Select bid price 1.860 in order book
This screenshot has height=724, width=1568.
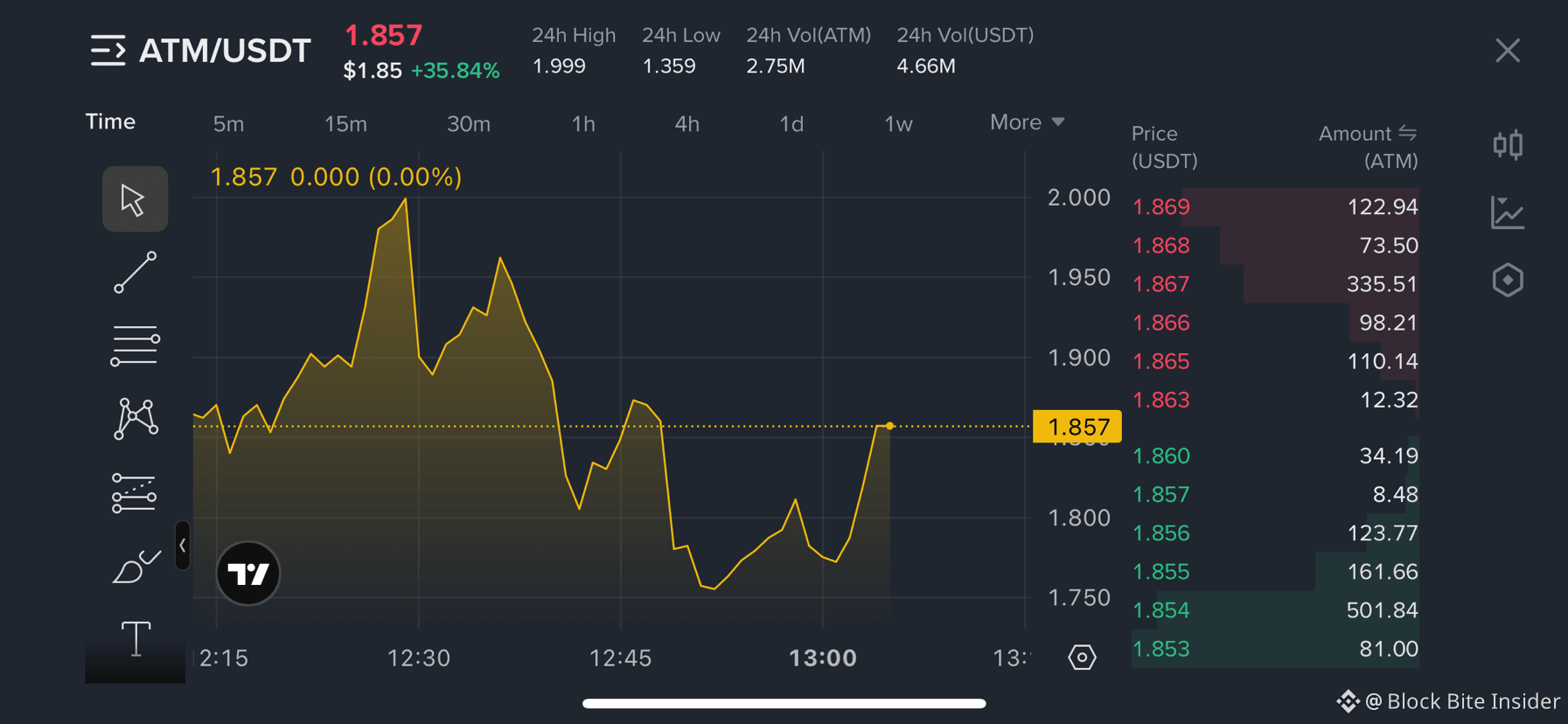click(1160, 455)
